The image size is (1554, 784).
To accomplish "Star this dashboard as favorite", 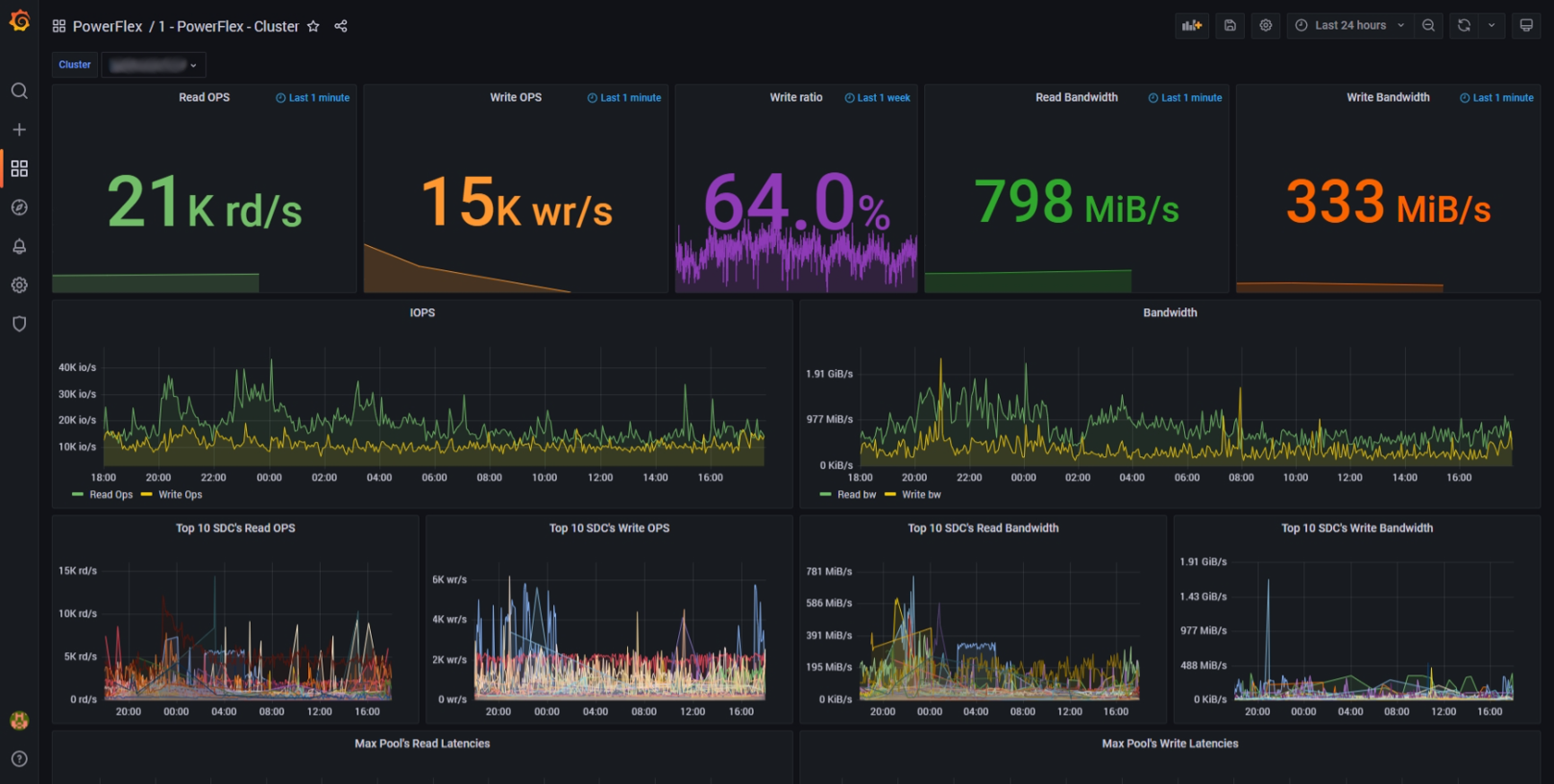I will click(x=313, y=26).
